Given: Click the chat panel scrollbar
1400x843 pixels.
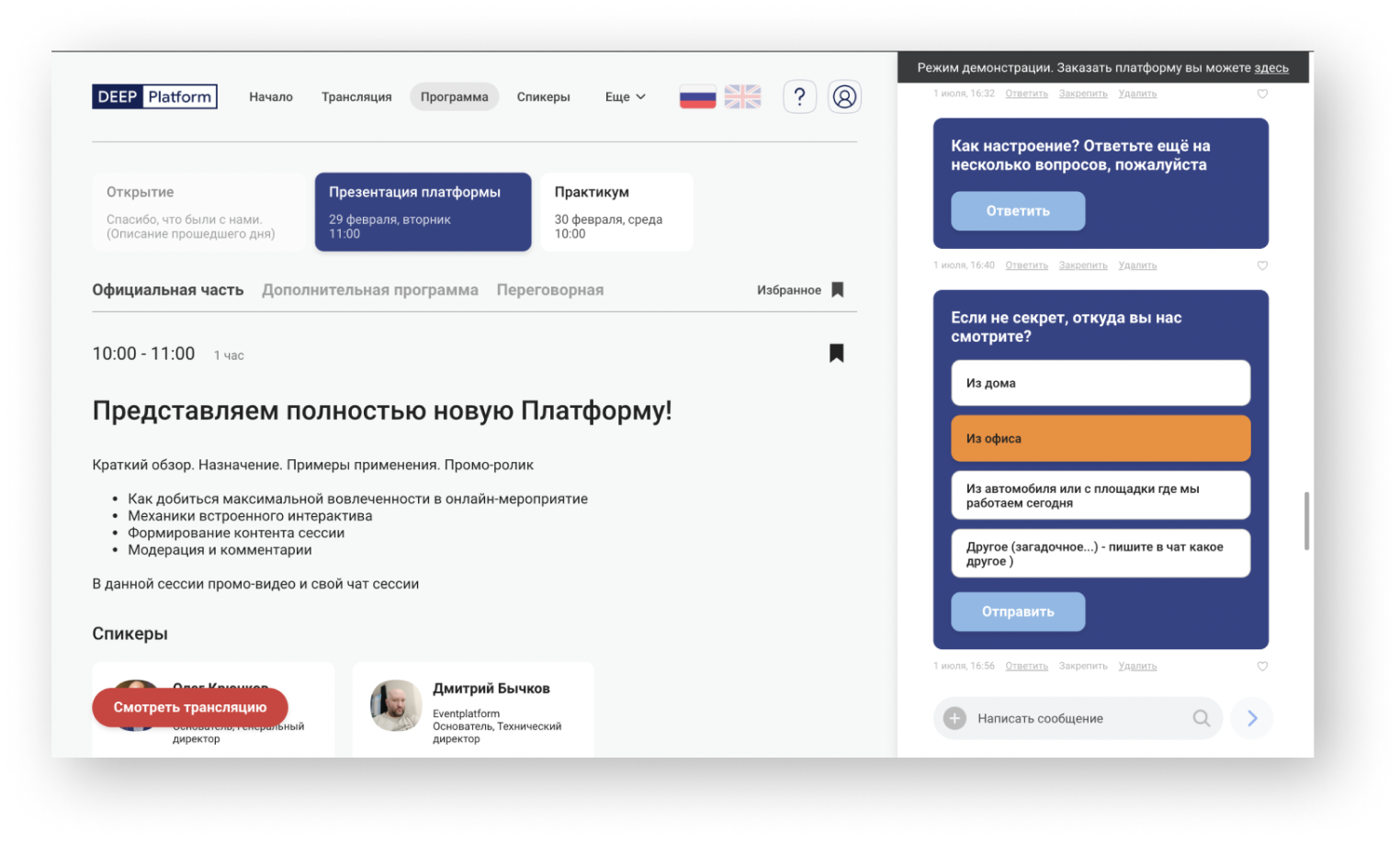Looking at the screenshot, I should 1306,521.
